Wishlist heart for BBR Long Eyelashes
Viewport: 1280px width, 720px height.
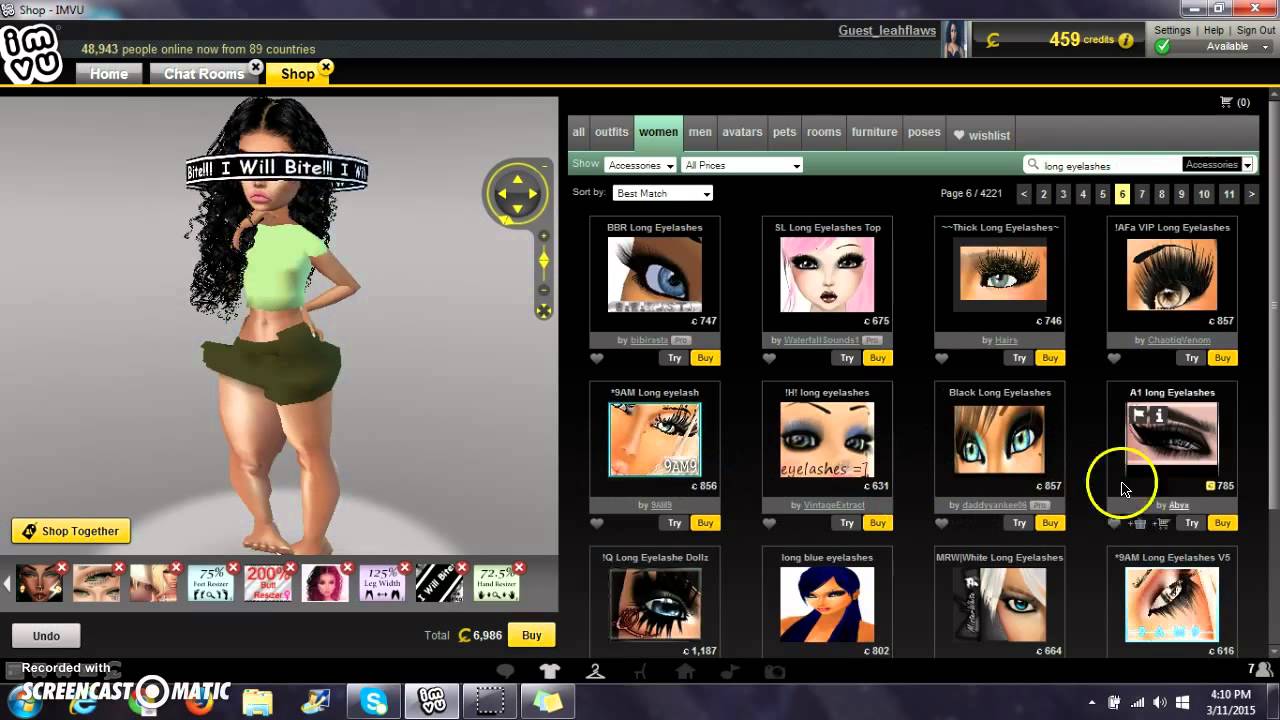tap(597, 358)
